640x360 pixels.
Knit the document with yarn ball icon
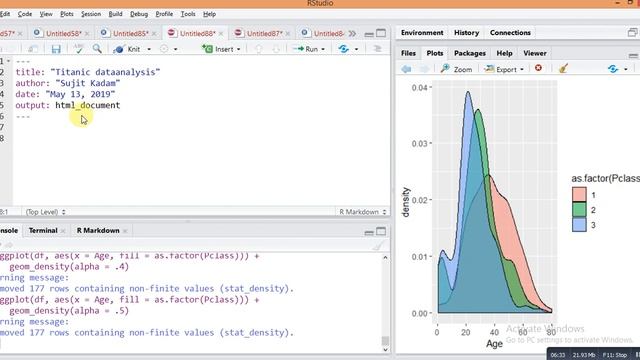(127, 49)
